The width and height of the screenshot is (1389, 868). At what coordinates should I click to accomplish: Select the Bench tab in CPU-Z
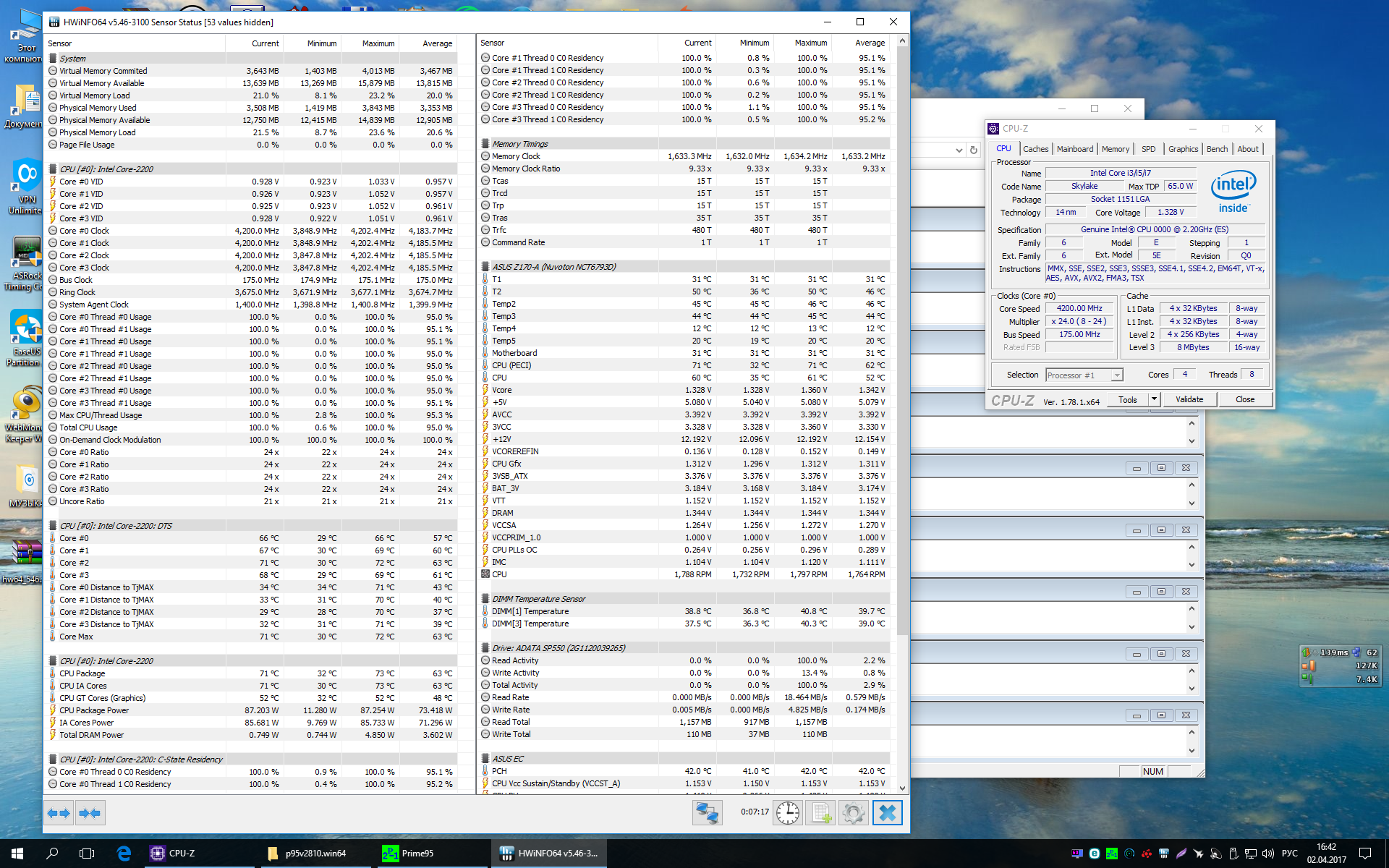click(x=1217, y=149)
